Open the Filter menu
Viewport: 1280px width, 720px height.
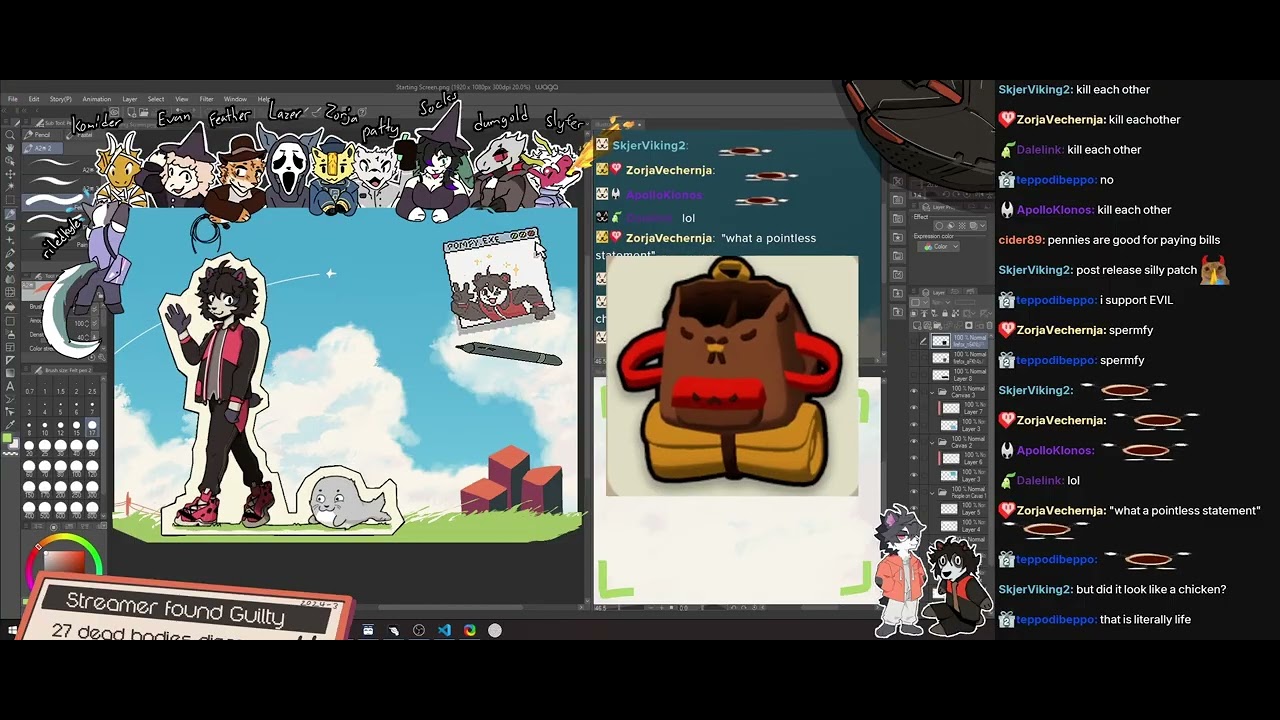coord(206,99)
